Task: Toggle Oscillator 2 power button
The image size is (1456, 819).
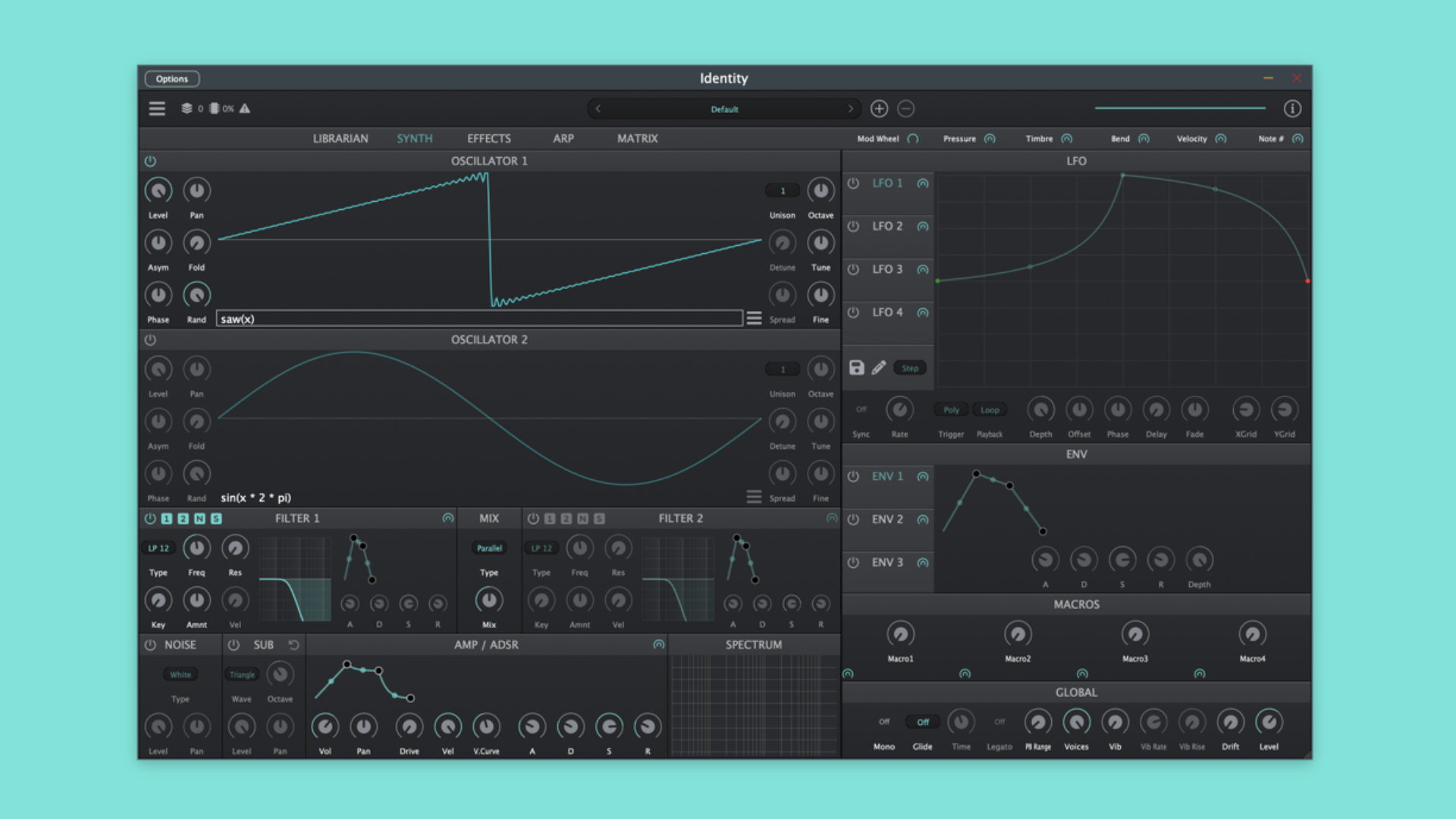Action: pos(150,340)
